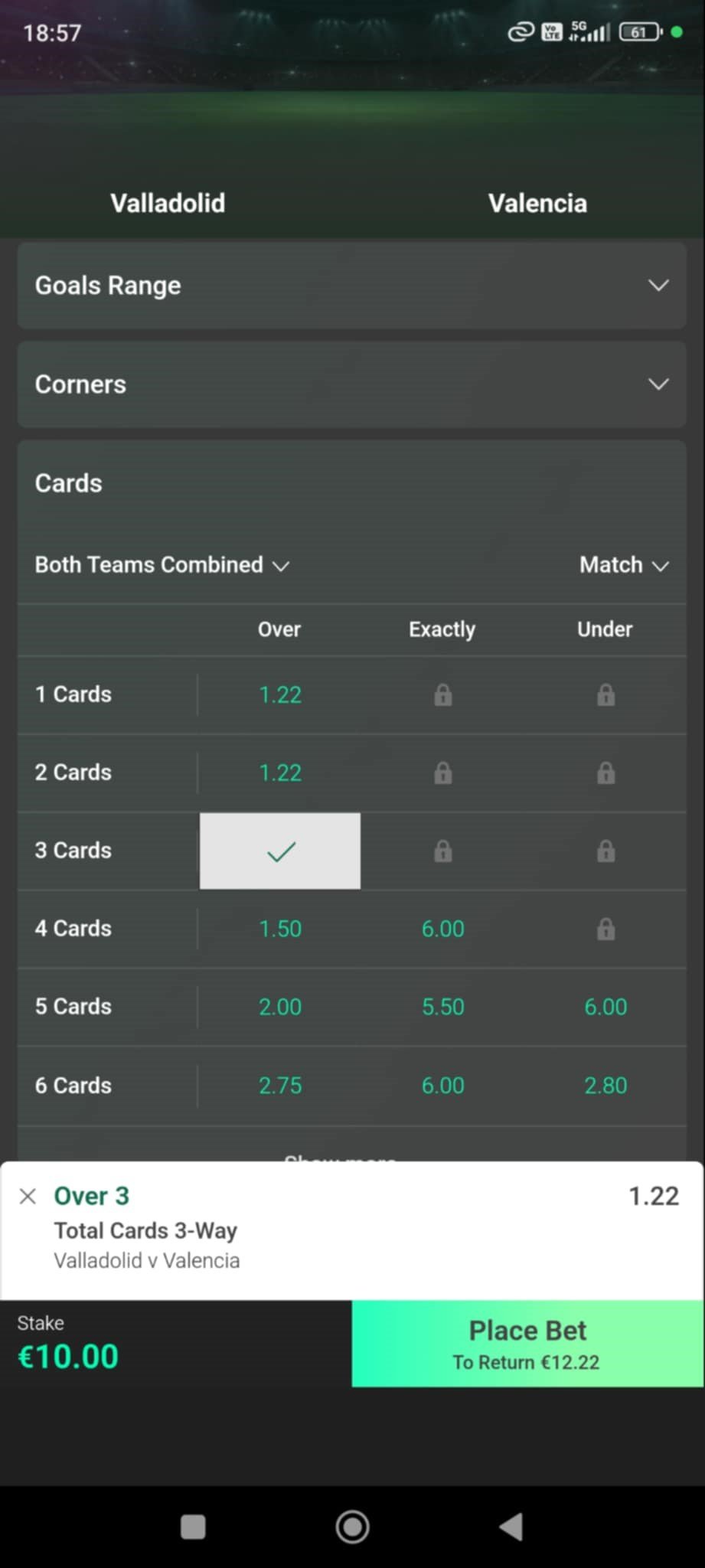The image size is (705, 1568).
Task: Tap the locked Exactly 3 Cards padlock
Action: (442, 851)
